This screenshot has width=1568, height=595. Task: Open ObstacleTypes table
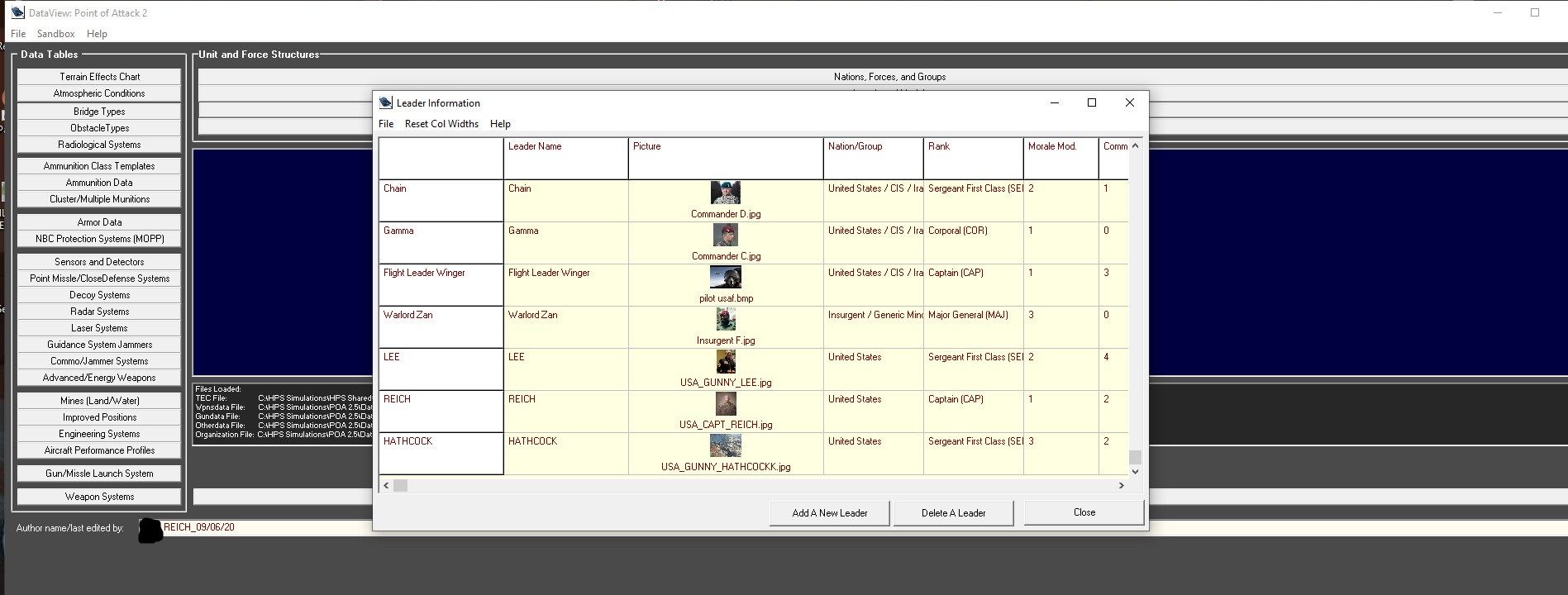pyautogui.click(x=99, y=128)
